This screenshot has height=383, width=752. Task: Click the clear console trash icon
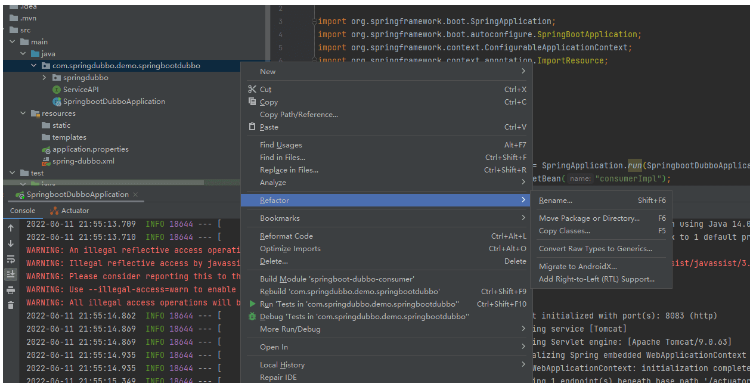coord(11,305)
